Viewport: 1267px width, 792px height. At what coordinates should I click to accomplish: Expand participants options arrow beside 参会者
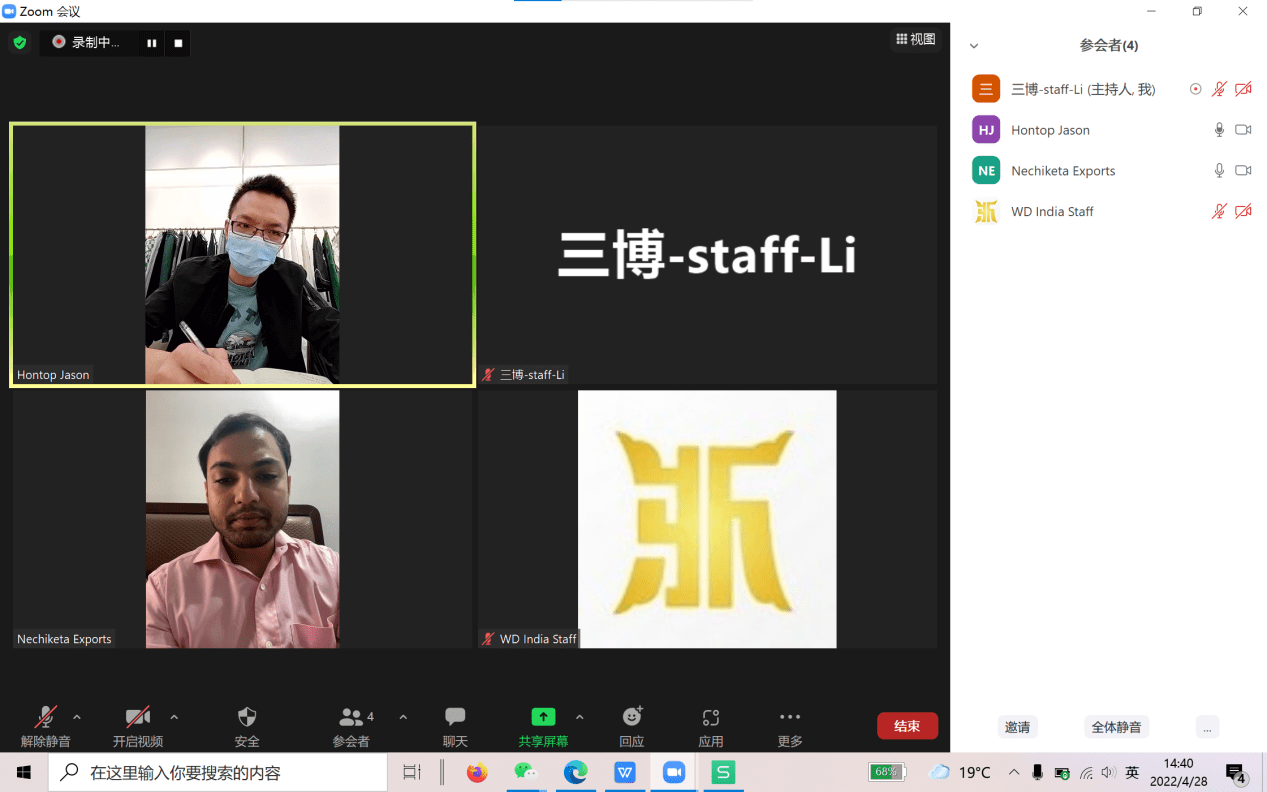pyautogui.click(x=403, y=717)
